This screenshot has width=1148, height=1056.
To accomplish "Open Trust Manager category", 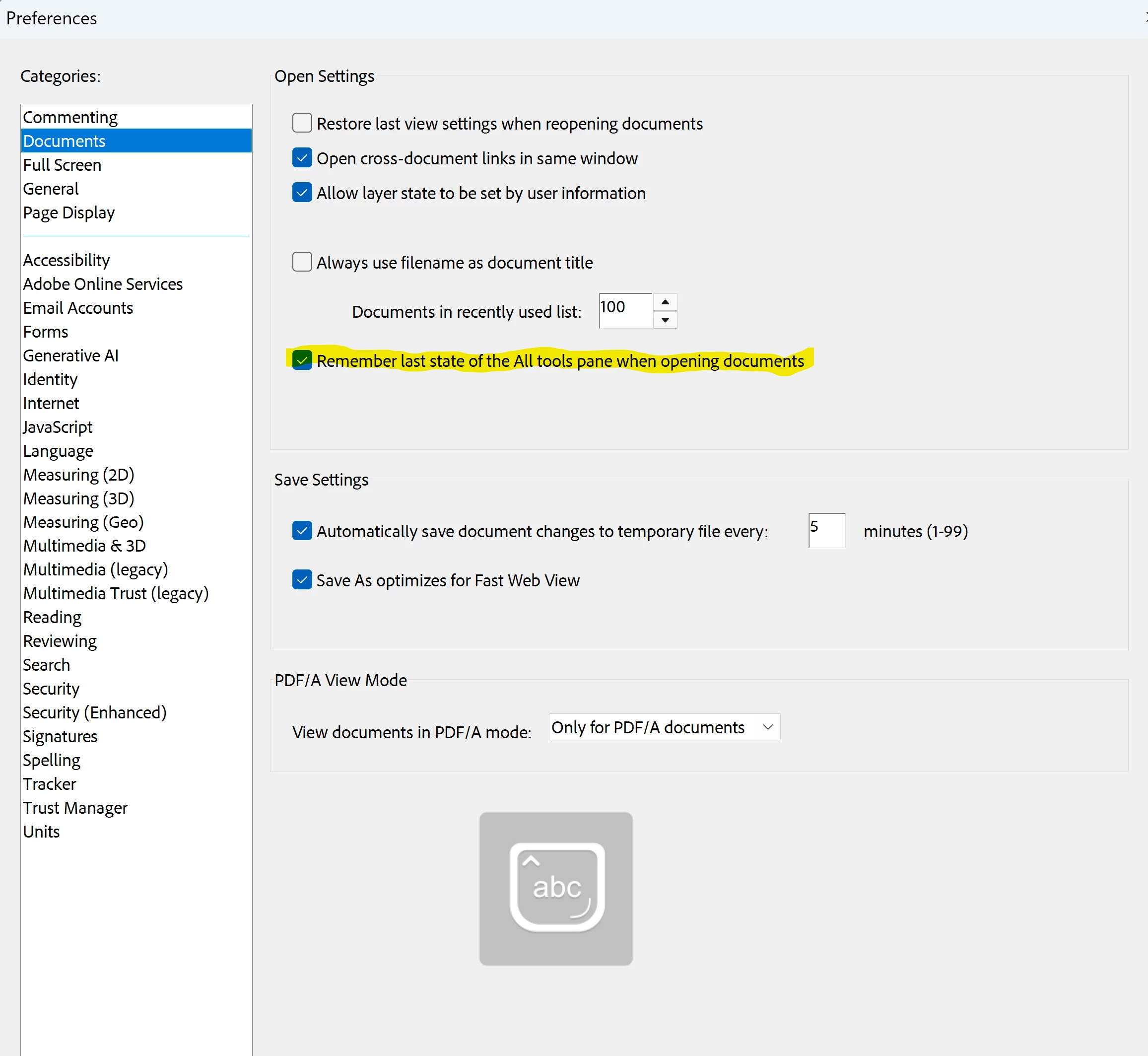I will coord(75,808).
